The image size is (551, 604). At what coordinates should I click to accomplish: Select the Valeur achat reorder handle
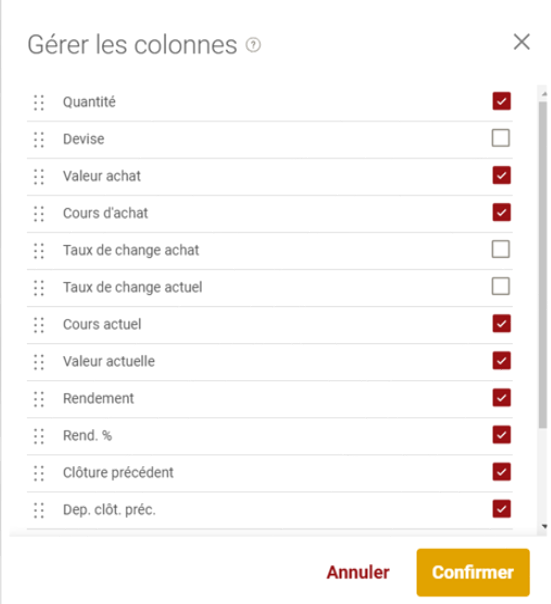pyautogui.click(x=39, y=176)
